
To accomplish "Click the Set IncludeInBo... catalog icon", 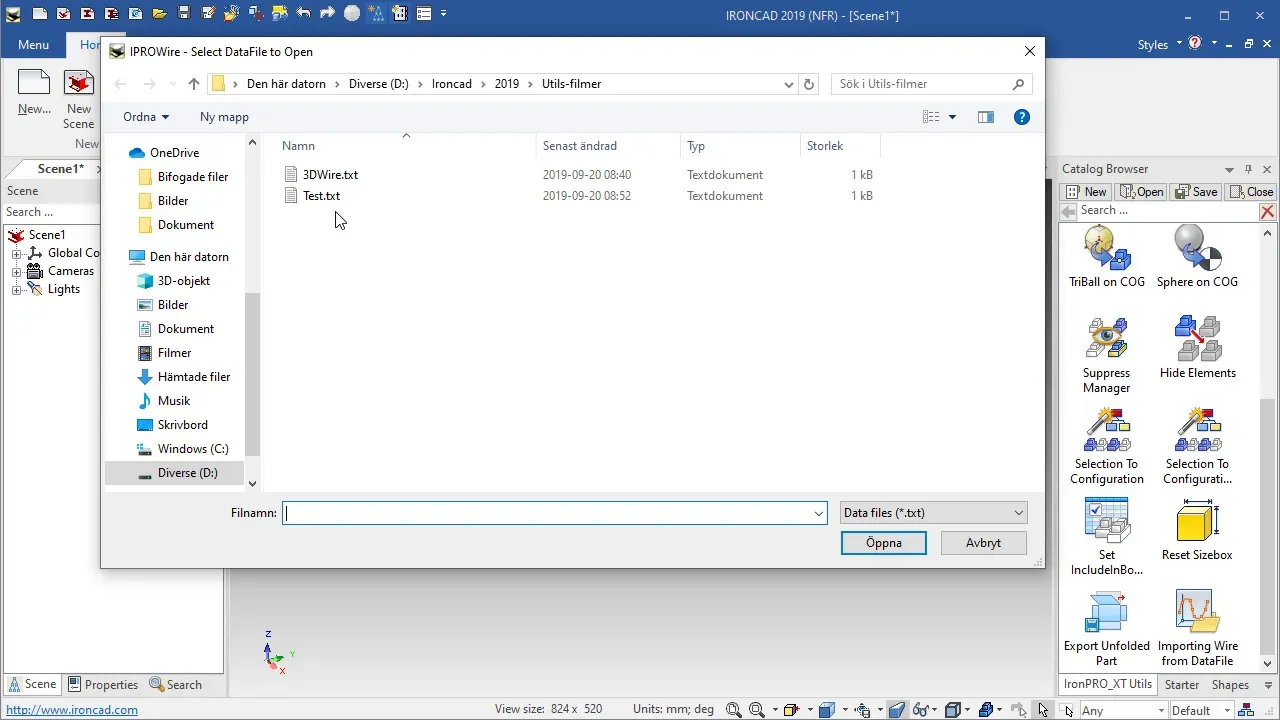I will click(x=1106, y=521).
